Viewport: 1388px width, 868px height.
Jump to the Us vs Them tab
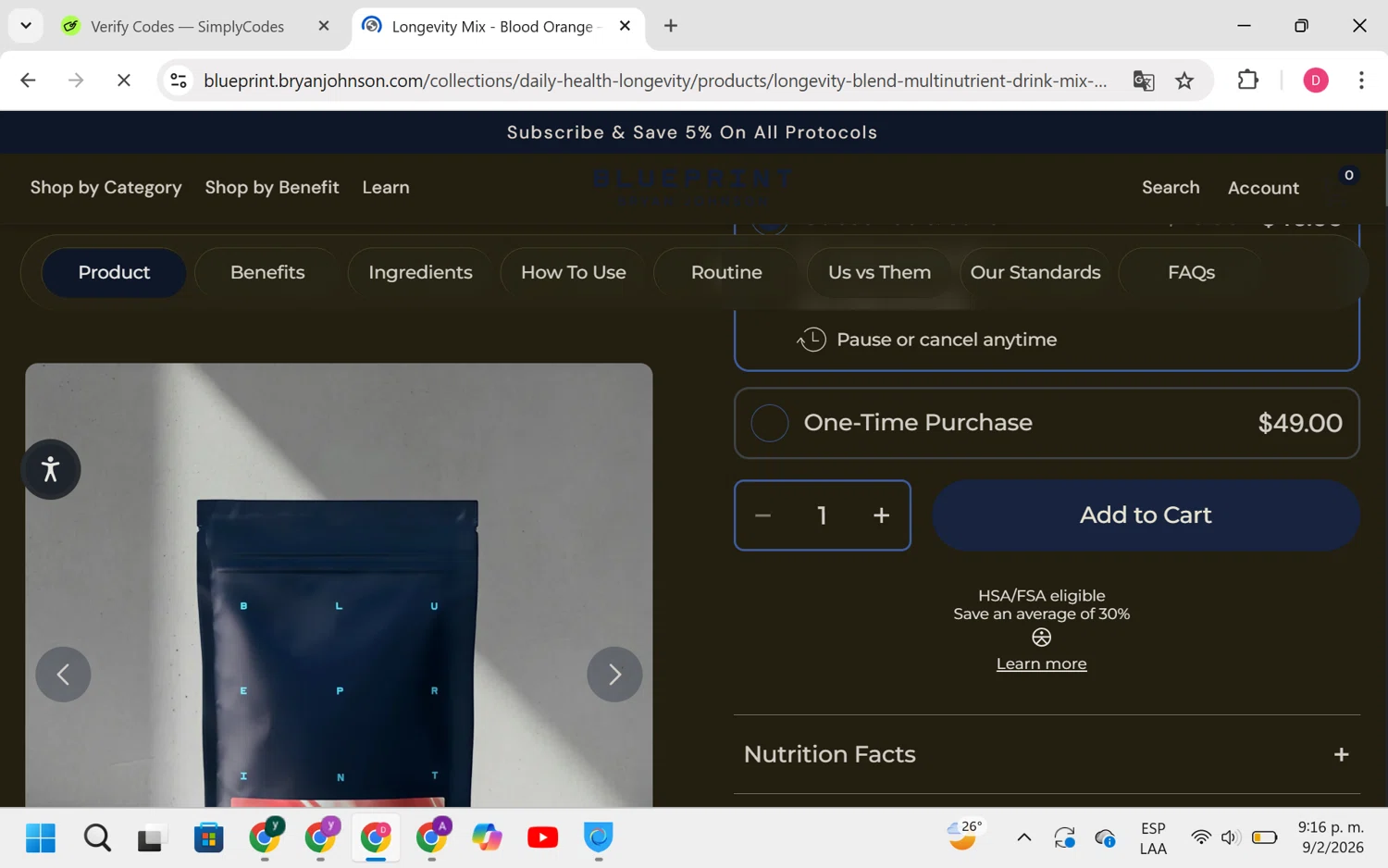tap(879, 272)
